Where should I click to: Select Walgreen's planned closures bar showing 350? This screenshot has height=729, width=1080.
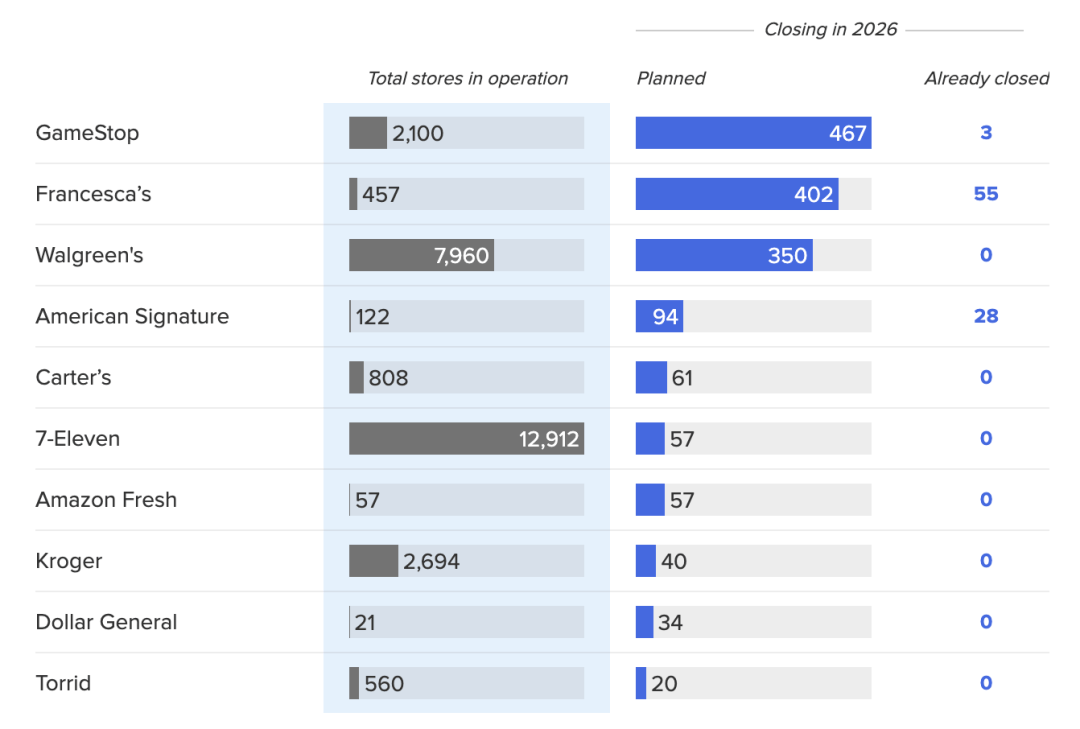pyautogui.click(x=723, y=255)
